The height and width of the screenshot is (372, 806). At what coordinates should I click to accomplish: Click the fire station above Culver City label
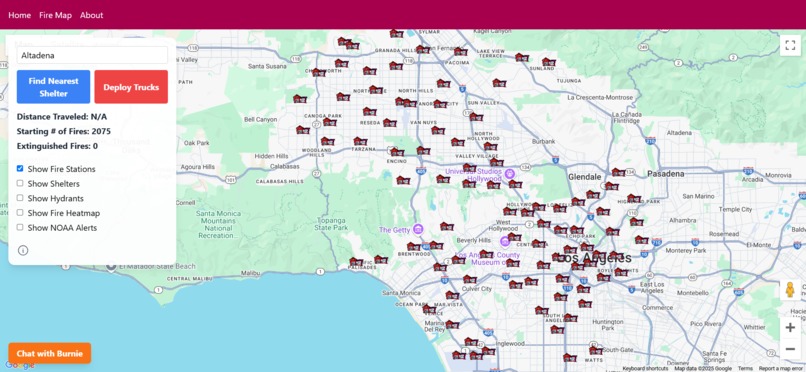click(x=470, y=280)
